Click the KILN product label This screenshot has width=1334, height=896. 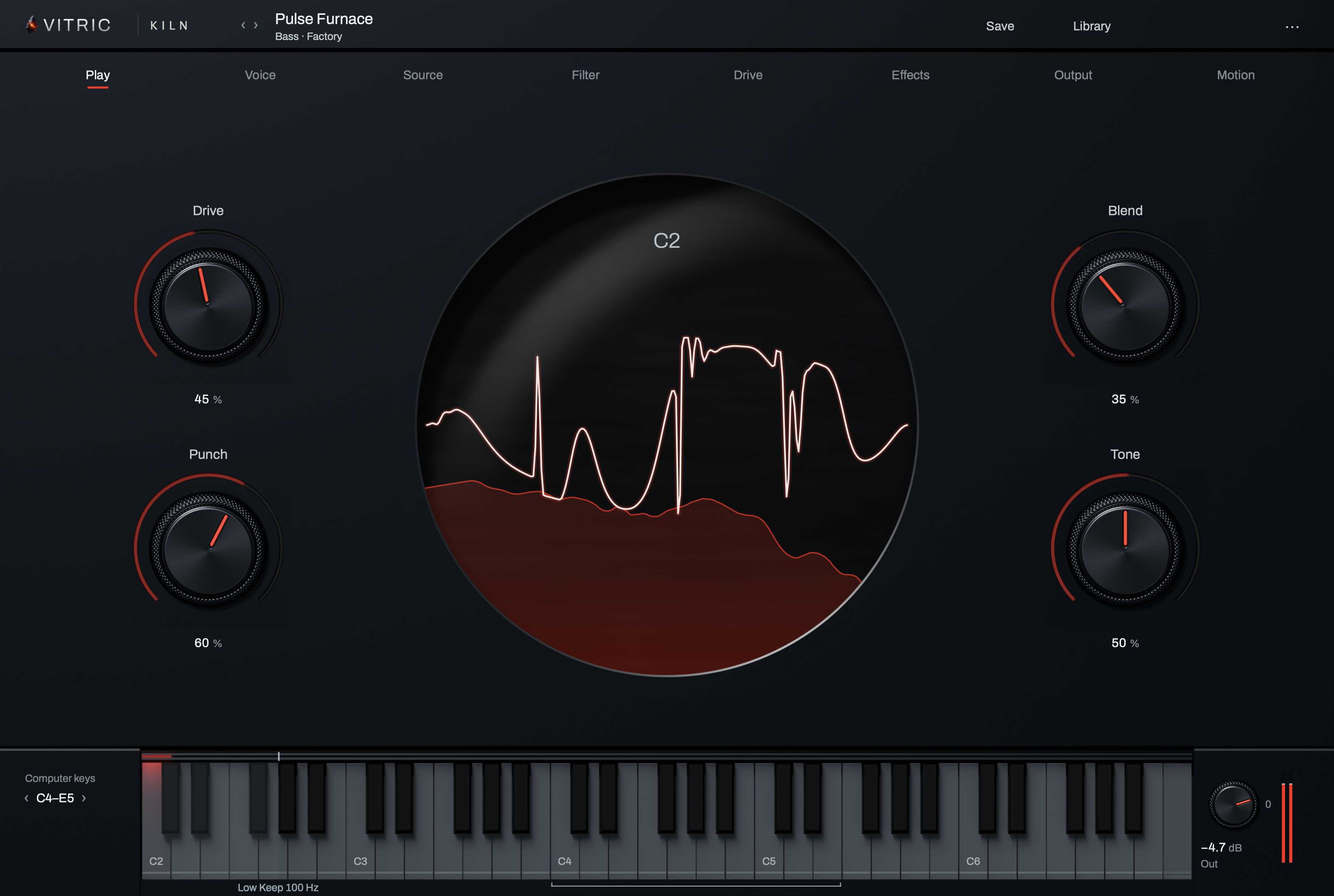(x=169, y=26)
